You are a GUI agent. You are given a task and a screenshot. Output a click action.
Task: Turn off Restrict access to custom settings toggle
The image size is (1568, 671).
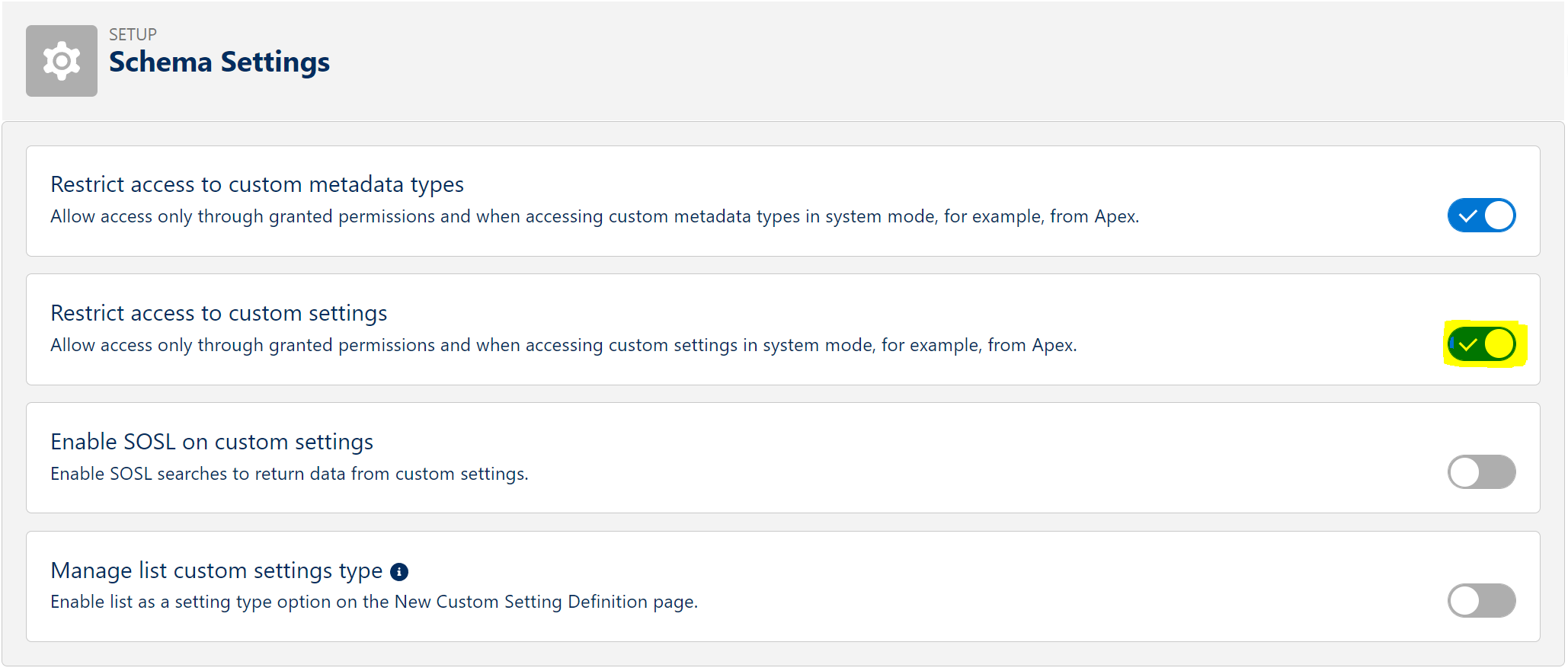1481,344
